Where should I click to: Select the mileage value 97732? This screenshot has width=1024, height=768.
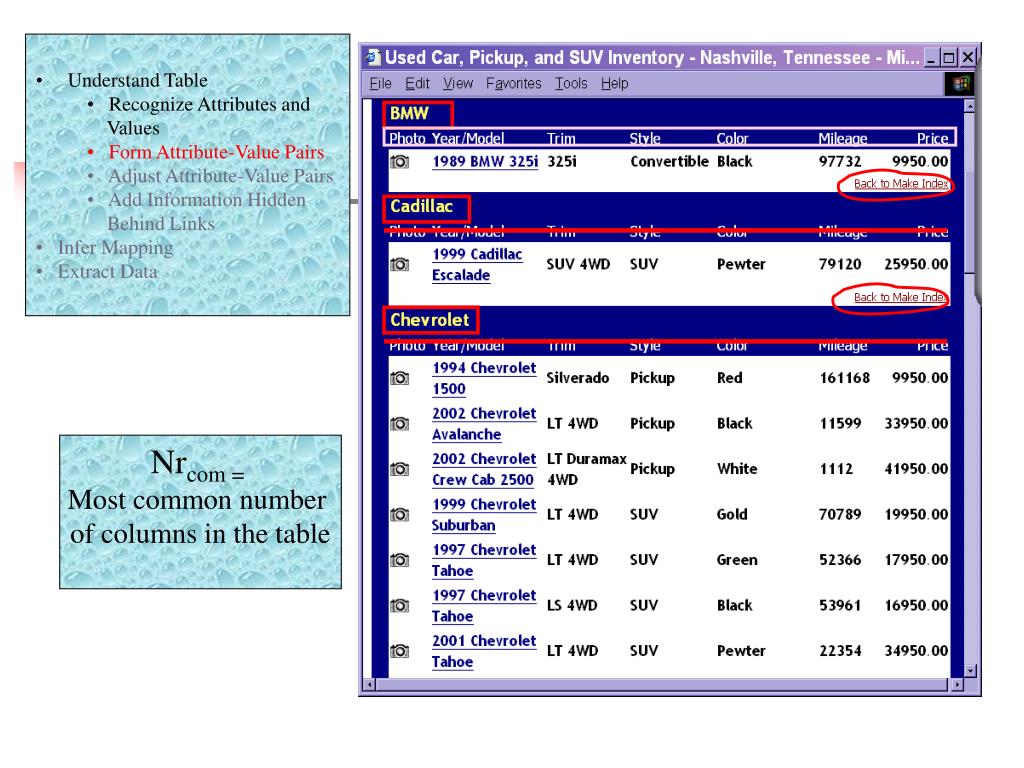point(840,161)
